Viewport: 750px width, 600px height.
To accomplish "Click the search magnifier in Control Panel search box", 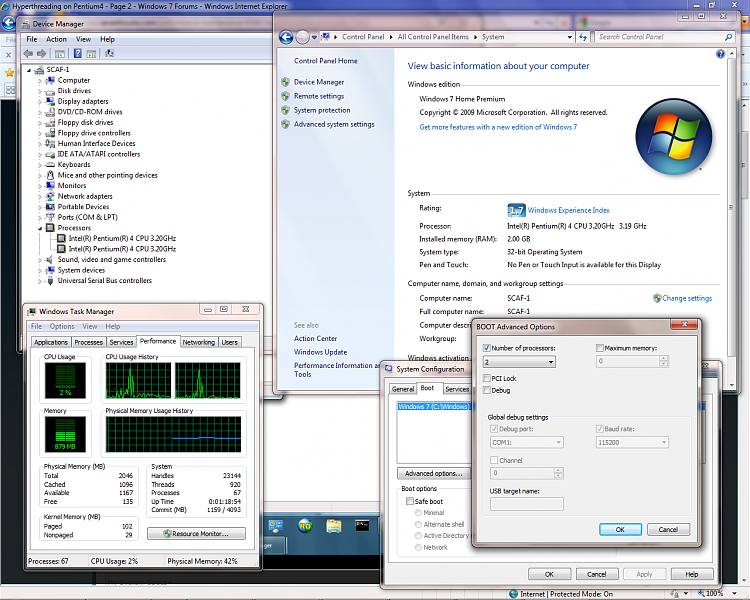I will tap(728, 37).
